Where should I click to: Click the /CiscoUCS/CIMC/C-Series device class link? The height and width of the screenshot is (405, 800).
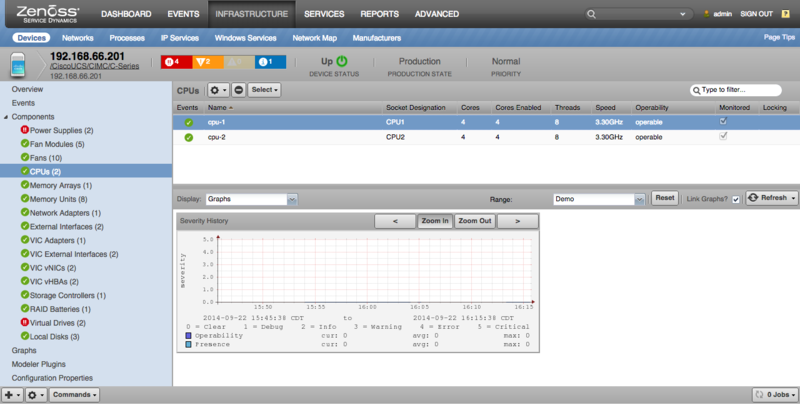[94, 66]
